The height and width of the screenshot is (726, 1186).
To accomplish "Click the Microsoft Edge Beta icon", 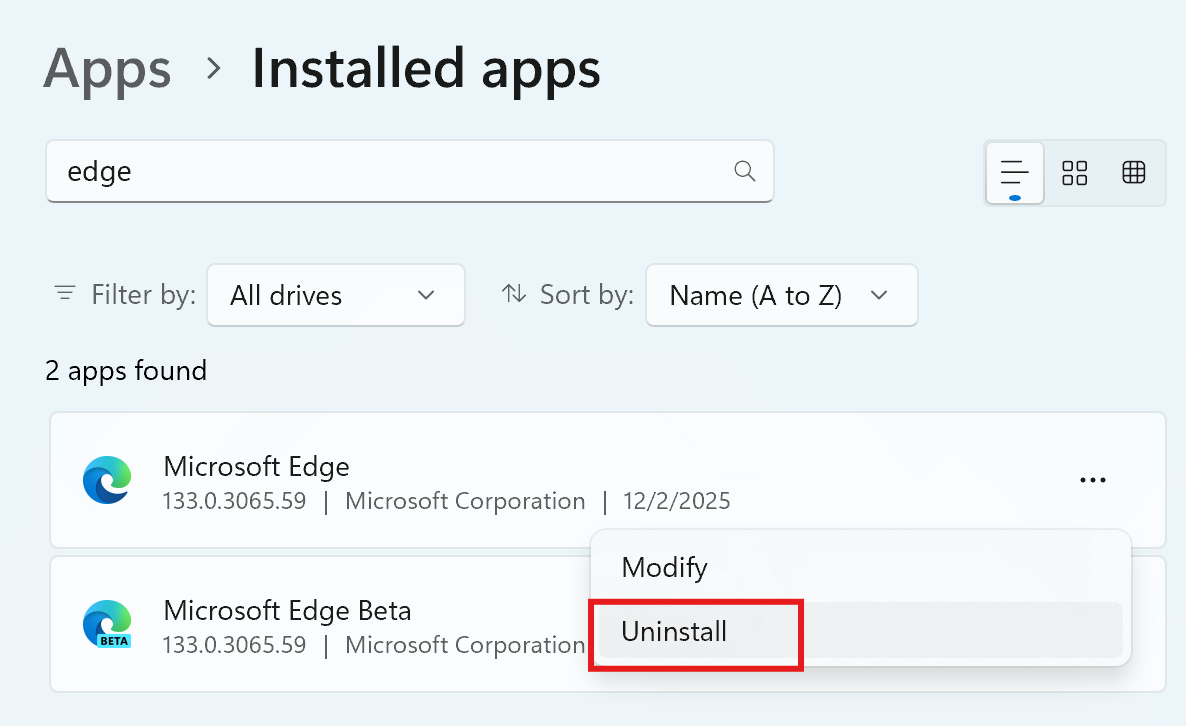I will click(x=107, y=624).
